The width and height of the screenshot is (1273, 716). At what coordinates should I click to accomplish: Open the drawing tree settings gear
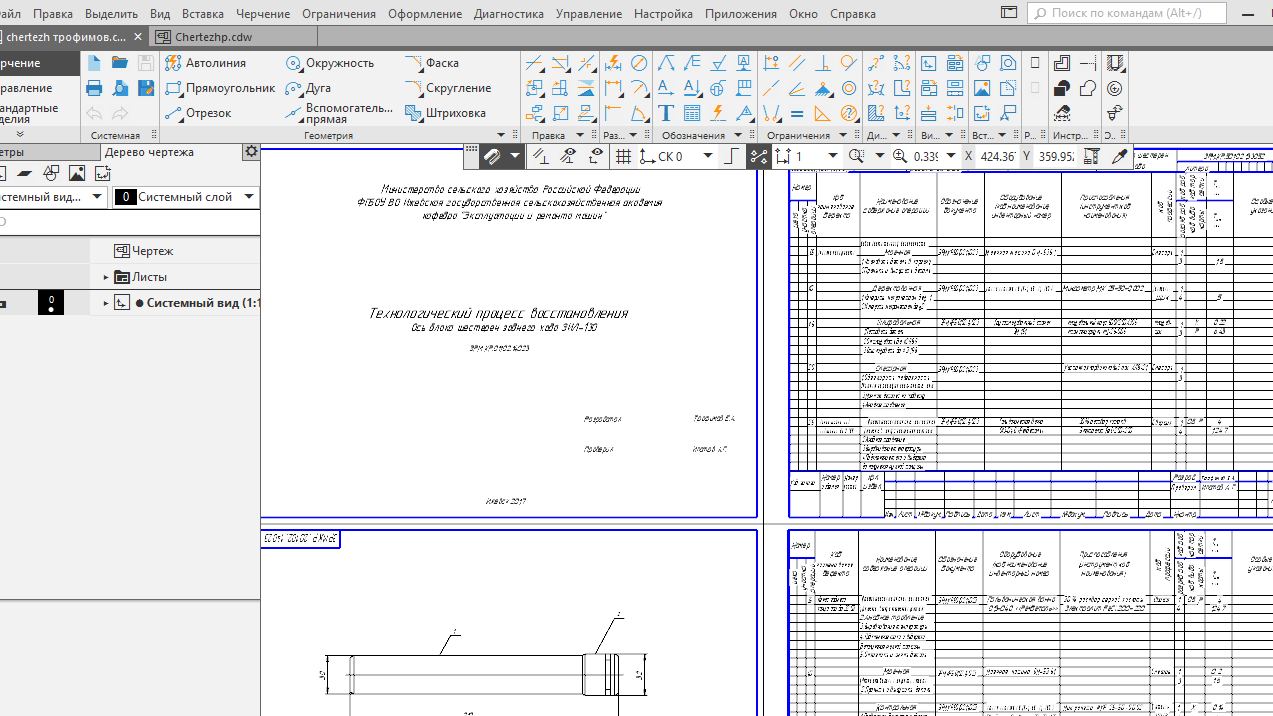251,152
